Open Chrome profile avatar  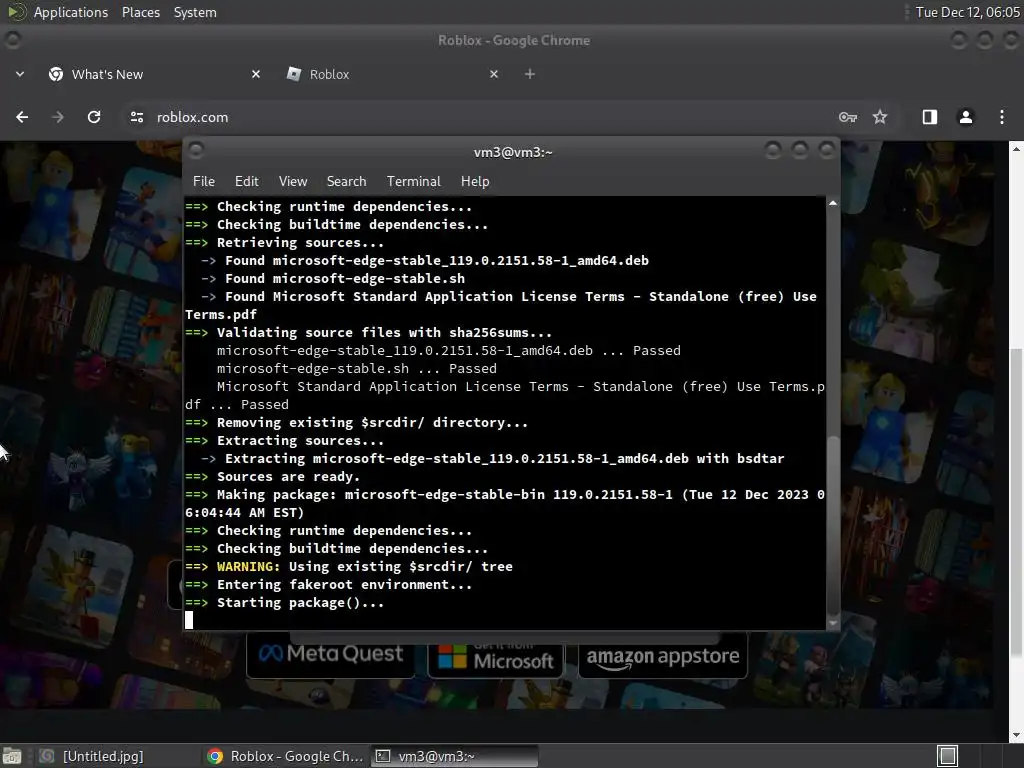965,117
